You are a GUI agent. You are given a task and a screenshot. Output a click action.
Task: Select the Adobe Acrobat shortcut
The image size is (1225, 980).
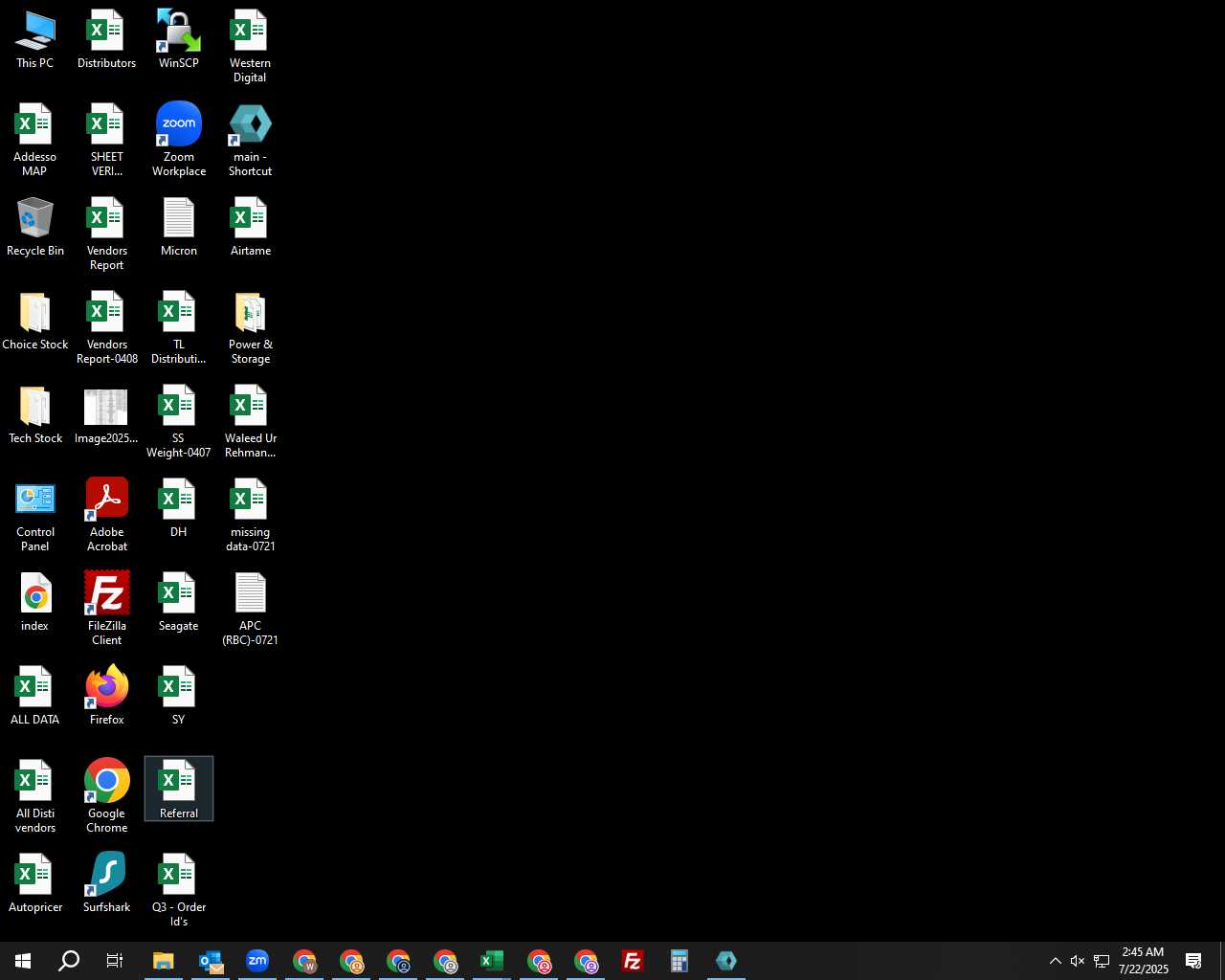106,516
